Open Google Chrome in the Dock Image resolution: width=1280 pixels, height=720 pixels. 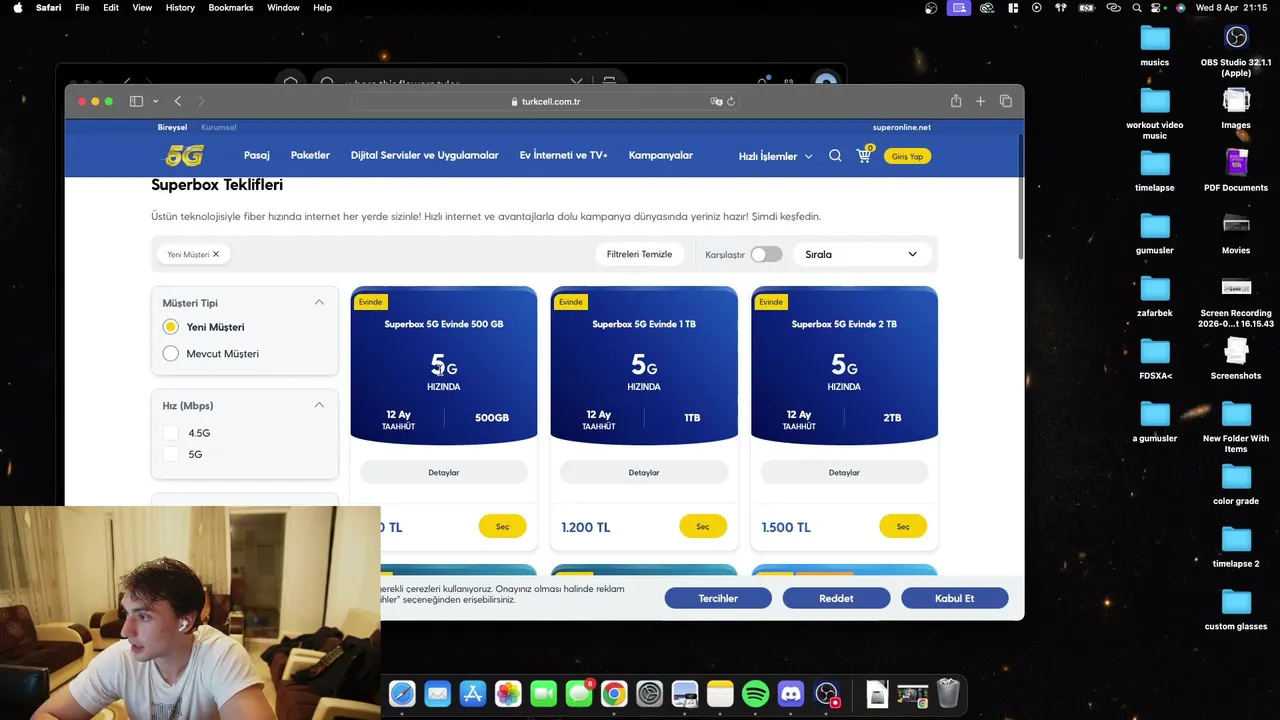(614, 693)
